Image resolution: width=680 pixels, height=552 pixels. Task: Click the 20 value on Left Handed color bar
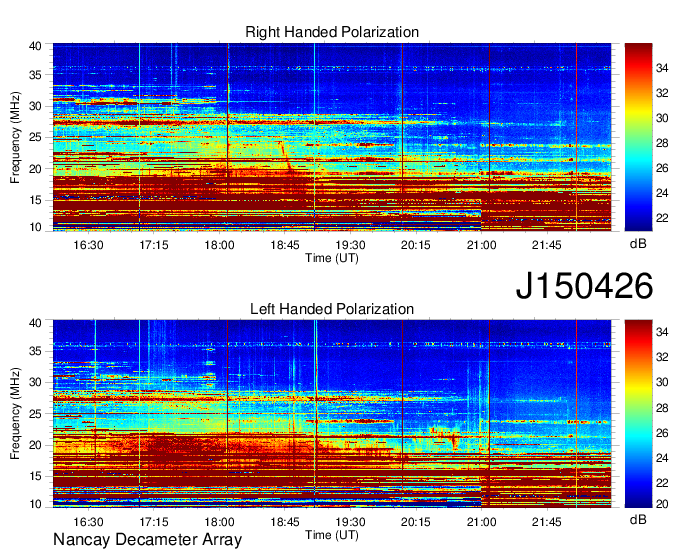[662, 504]
